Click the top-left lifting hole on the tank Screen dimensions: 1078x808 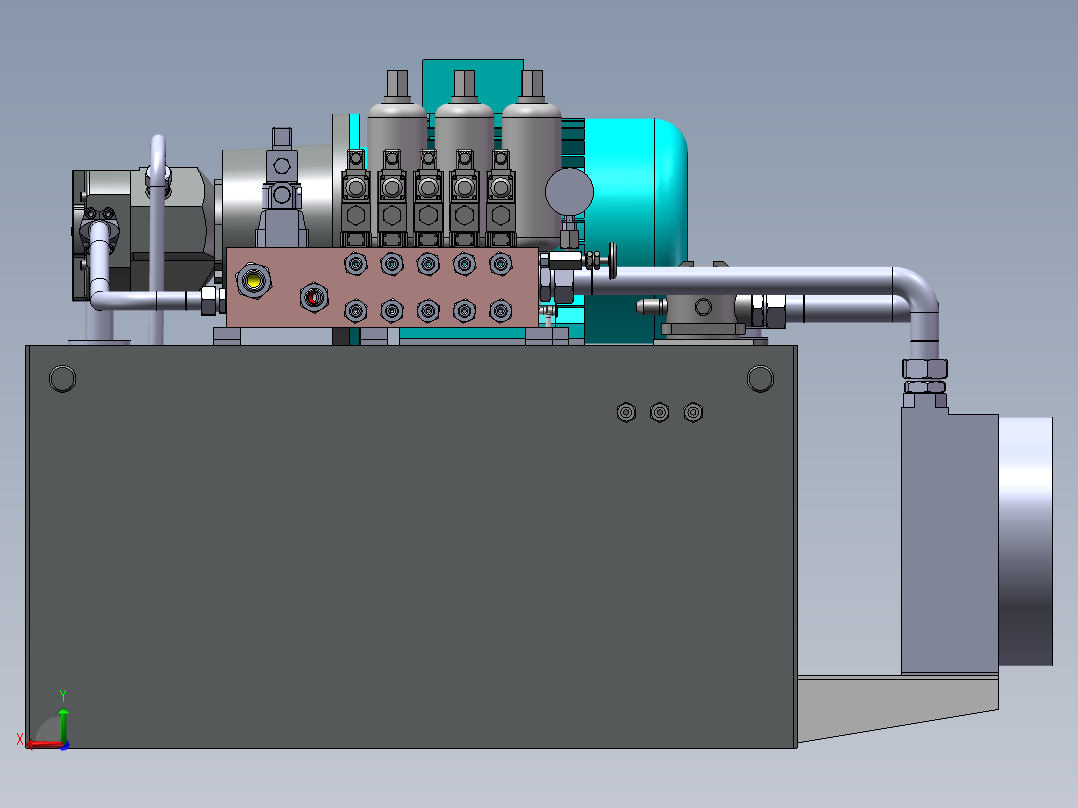click(x=63, y=378)
